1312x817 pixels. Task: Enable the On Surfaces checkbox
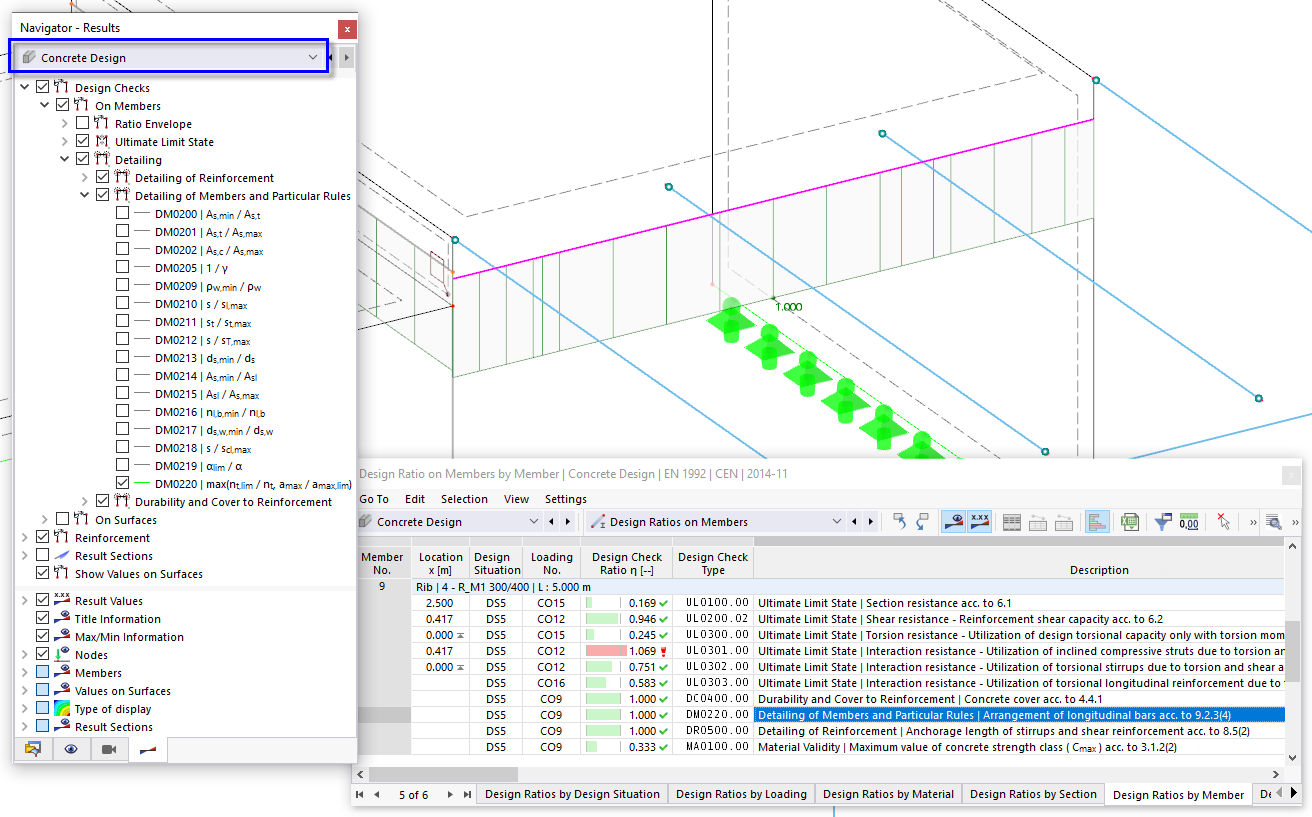coord(62,520)
